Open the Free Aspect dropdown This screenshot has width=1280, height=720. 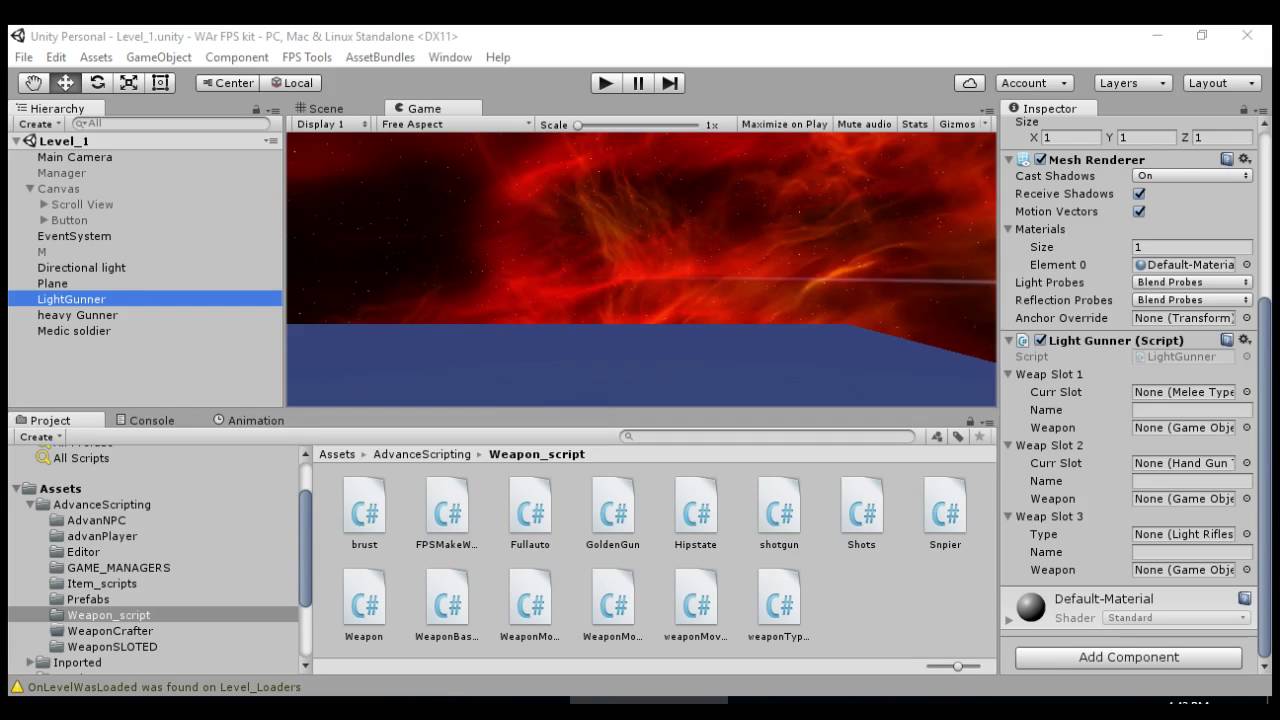pyautogui.click(x=455, y=124)
